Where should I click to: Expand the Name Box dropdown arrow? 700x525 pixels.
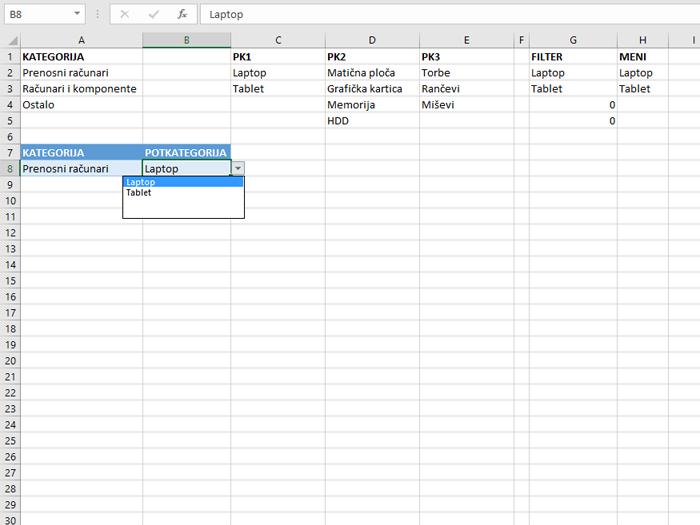(78, 15)
